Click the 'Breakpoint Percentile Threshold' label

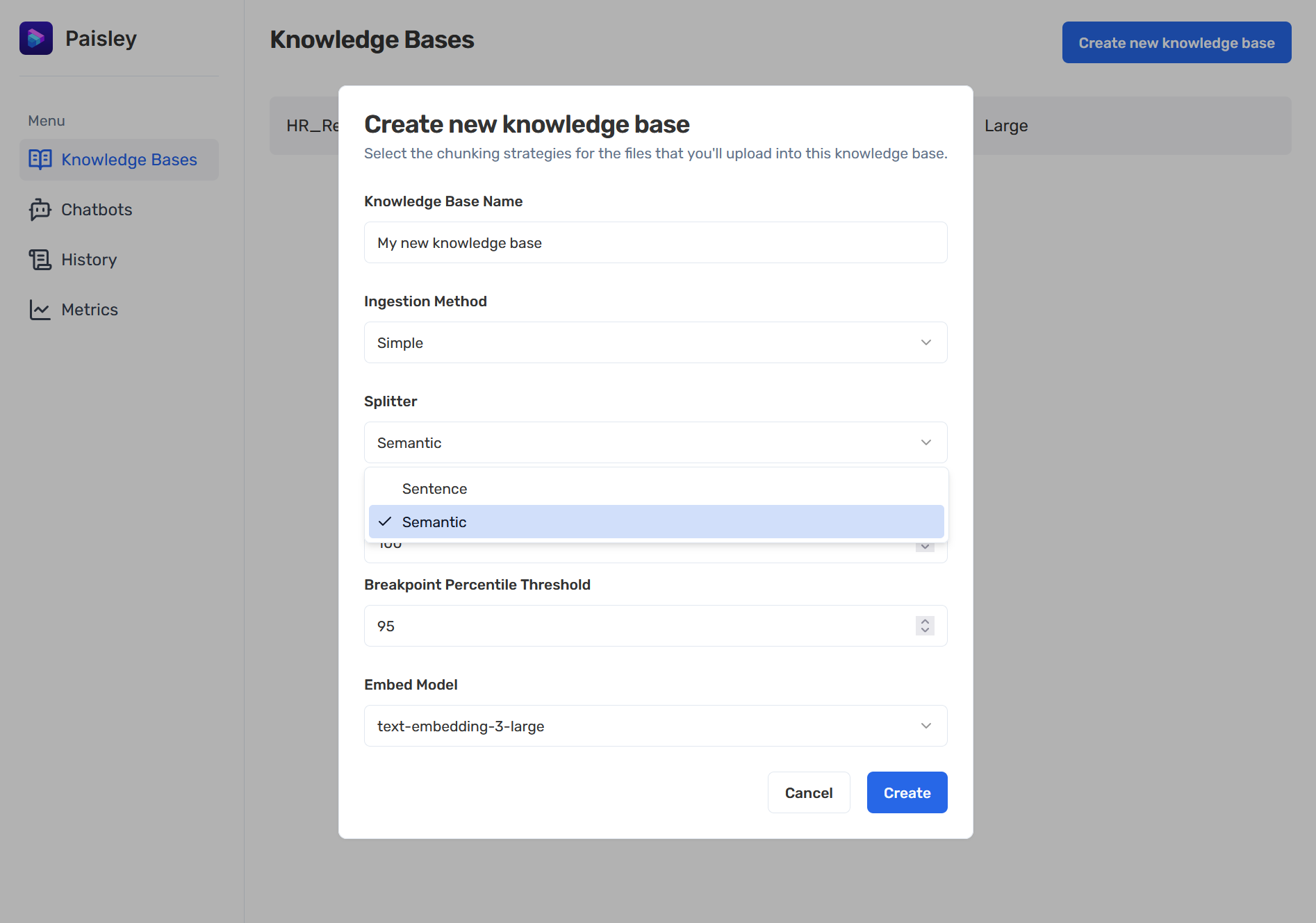pyautogui.click(x=477, y=585)
